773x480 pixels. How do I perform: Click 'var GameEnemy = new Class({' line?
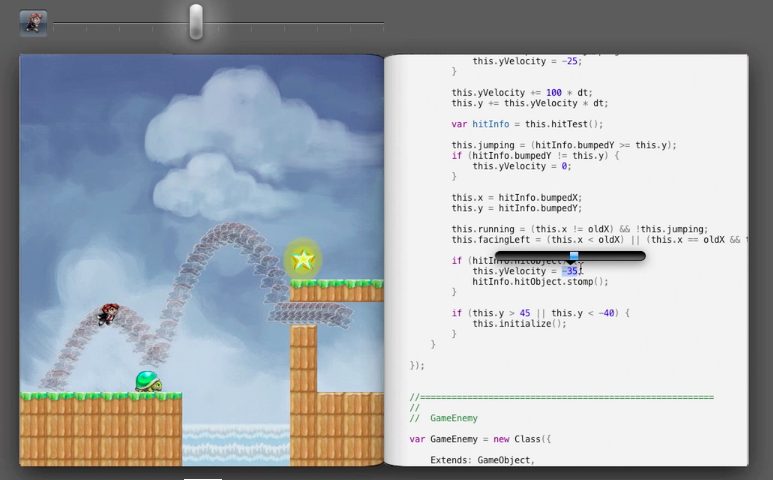(x=480, y=439)
